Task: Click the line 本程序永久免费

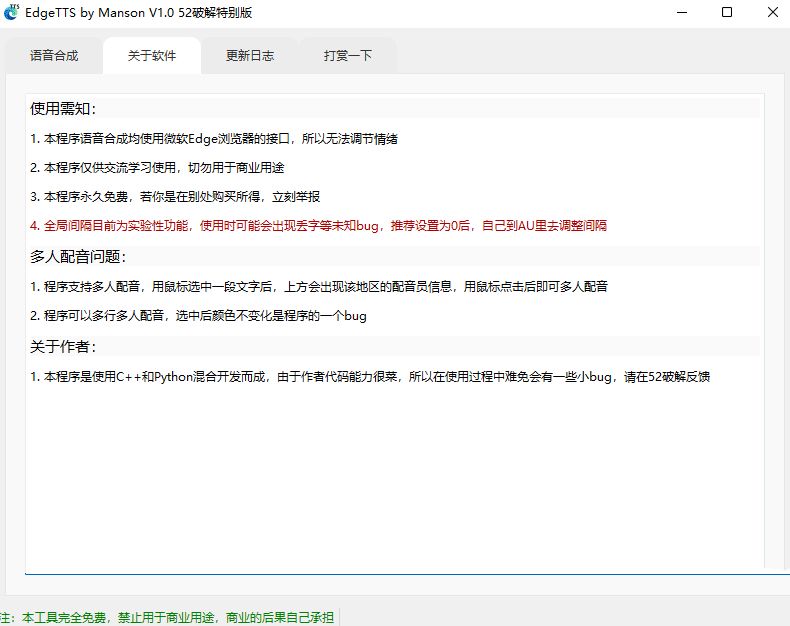Action: [x=174, y=197]
